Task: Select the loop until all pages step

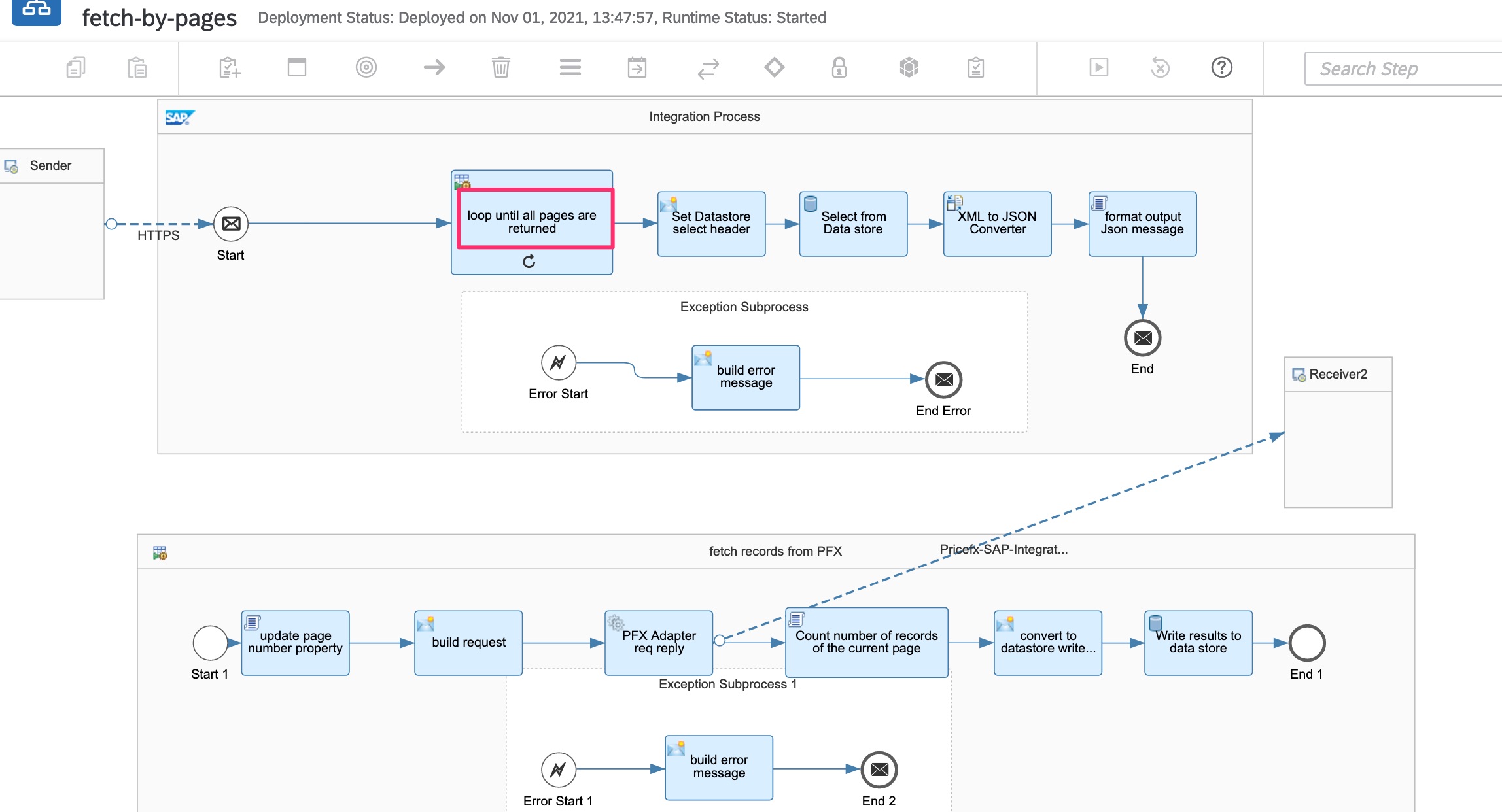Action: tap(531, 221)
